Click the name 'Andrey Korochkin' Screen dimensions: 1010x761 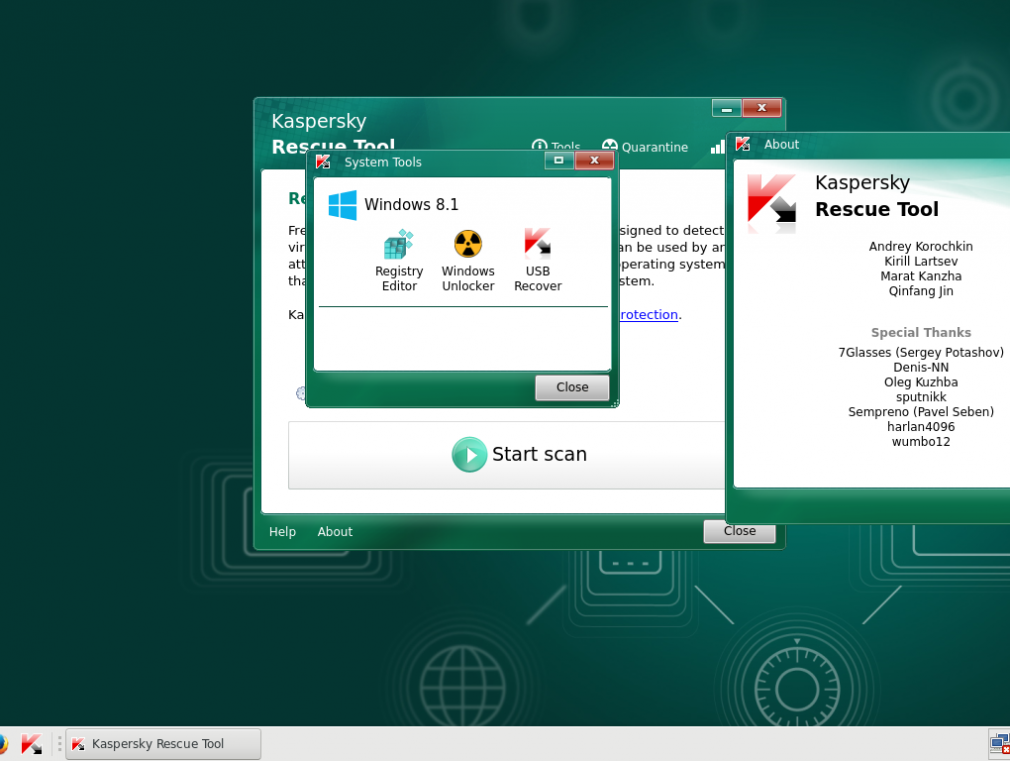(x=920, y=246)
